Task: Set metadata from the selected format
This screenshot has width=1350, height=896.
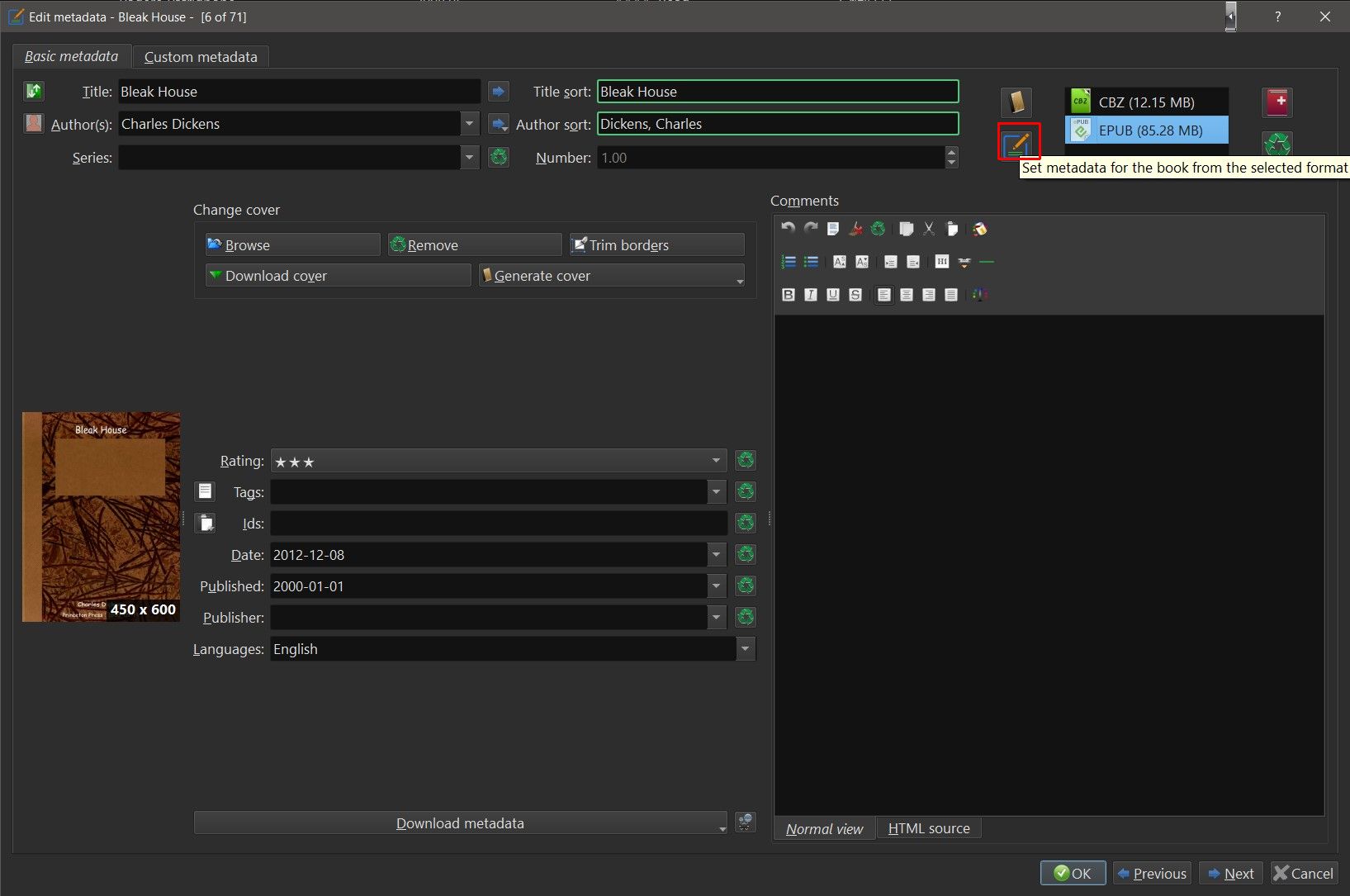Action: click(x=1016, y=145)
